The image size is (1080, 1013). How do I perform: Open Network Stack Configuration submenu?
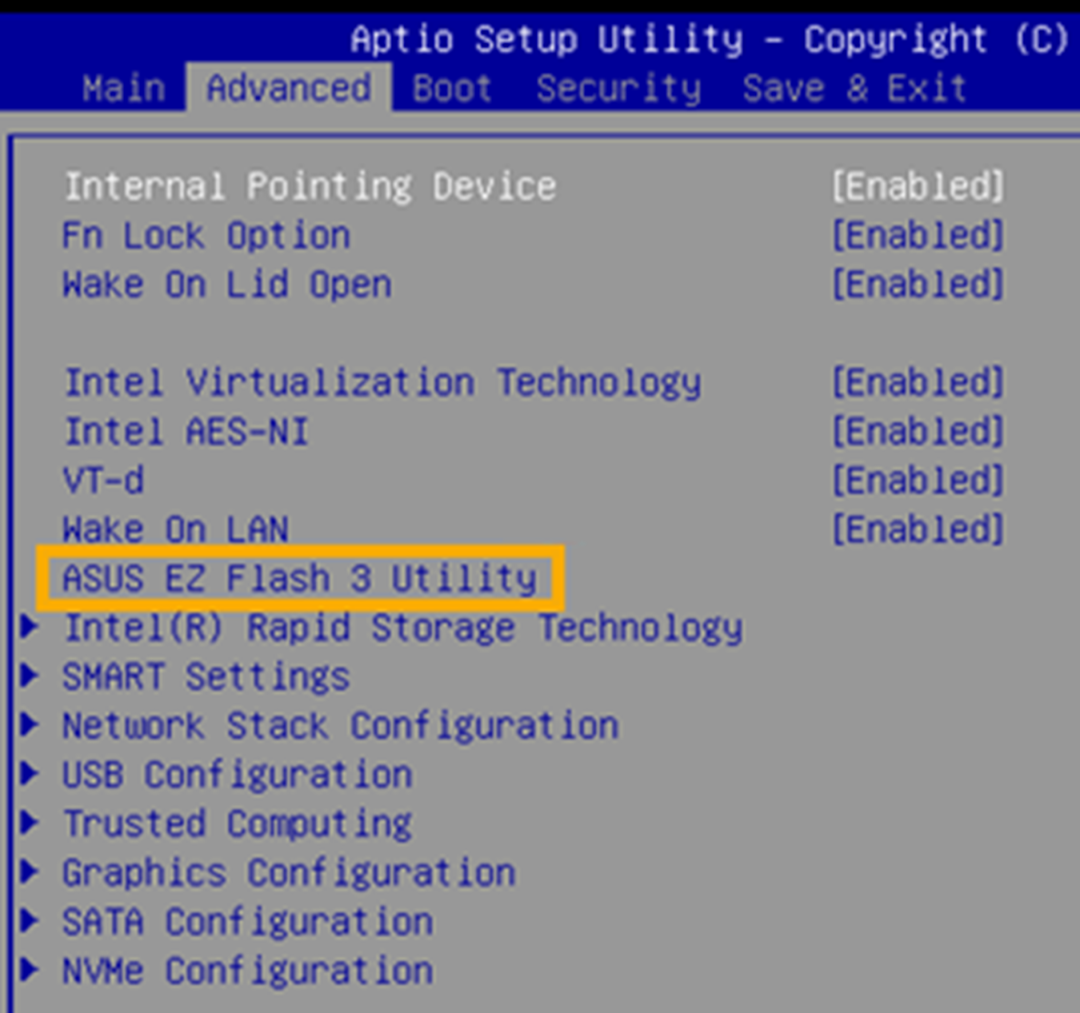(340, 725)
